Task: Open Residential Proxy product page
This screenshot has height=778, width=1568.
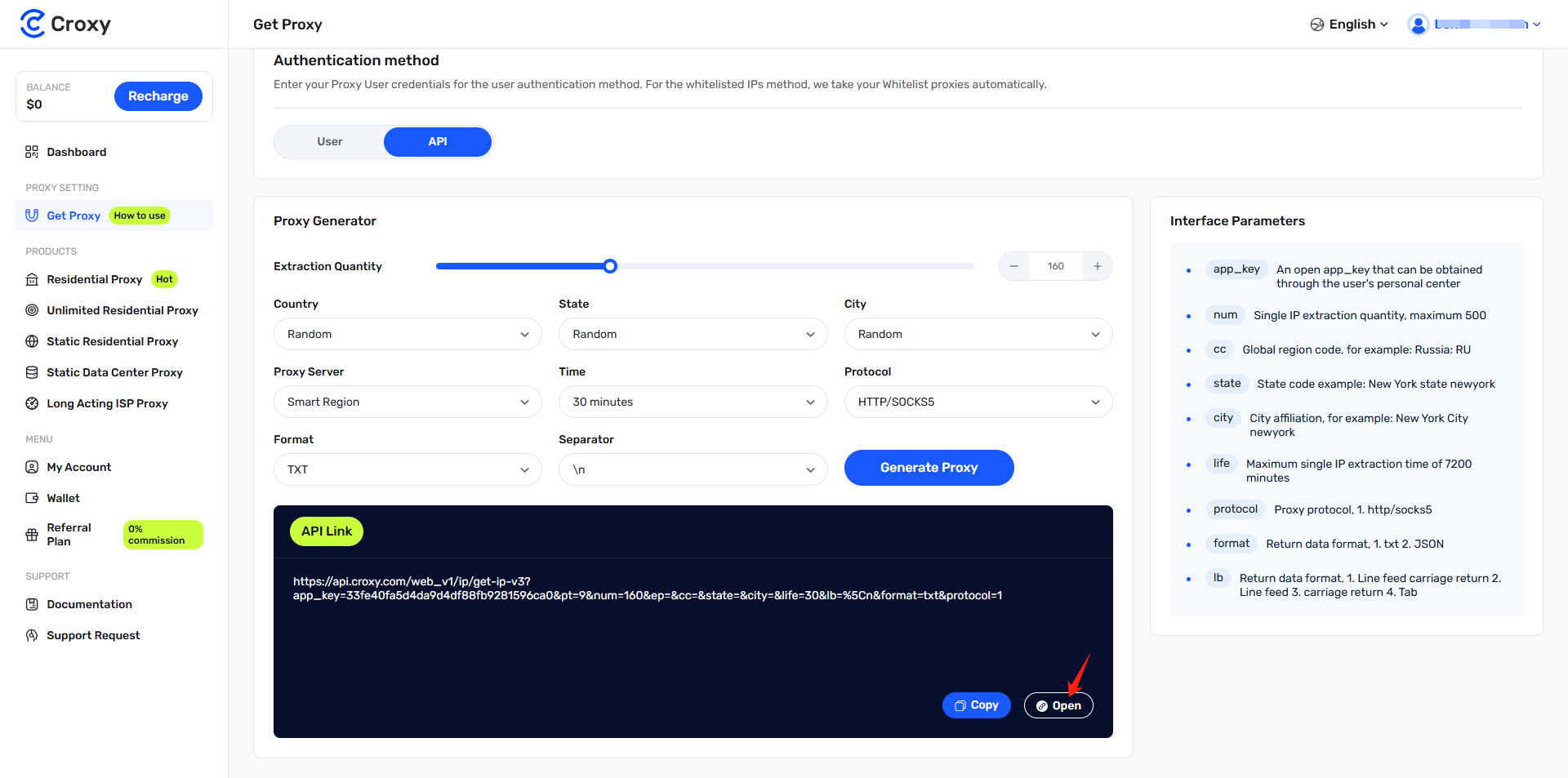Action: tap(95, 279)
